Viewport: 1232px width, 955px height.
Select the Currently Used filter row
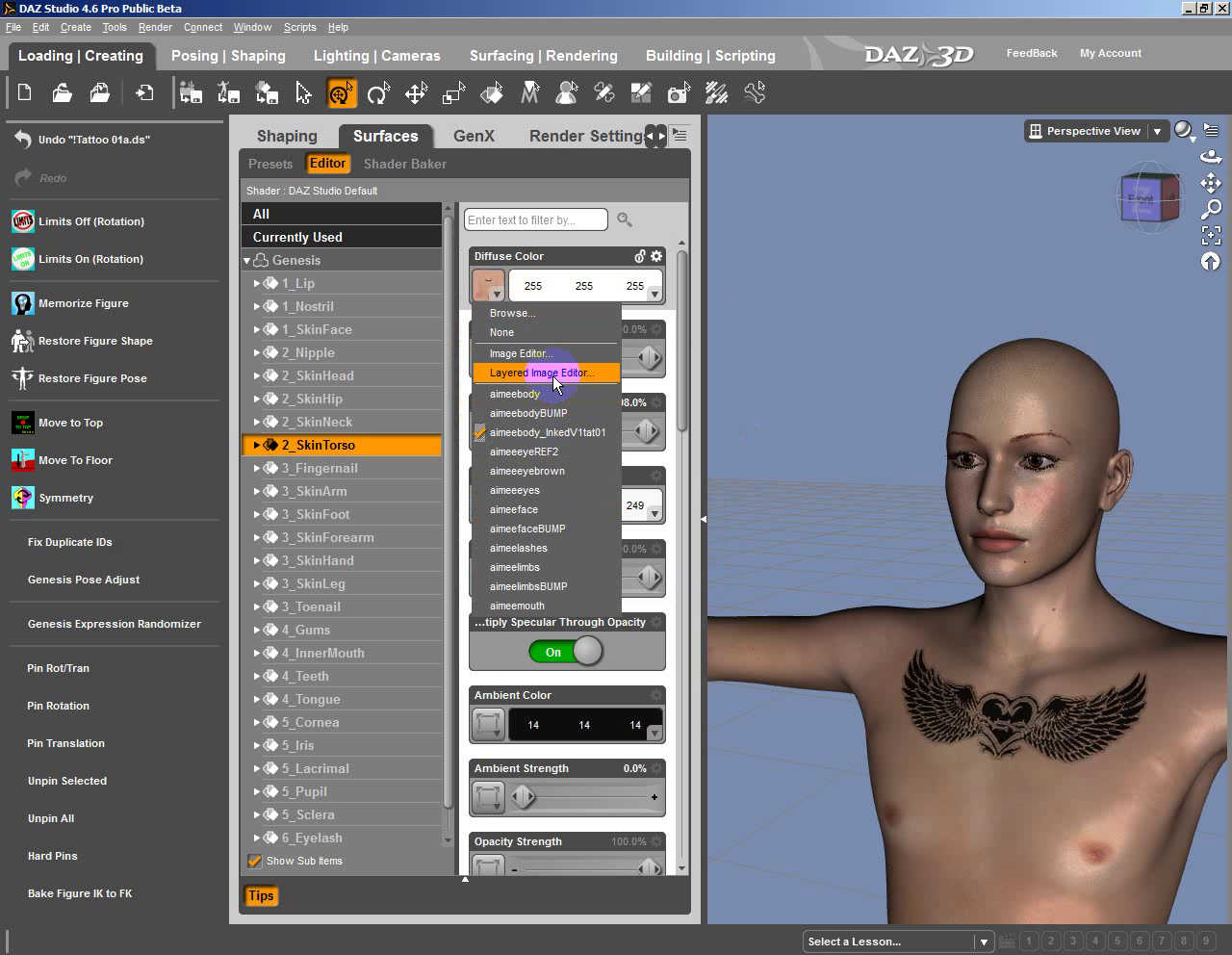(342, 237)
